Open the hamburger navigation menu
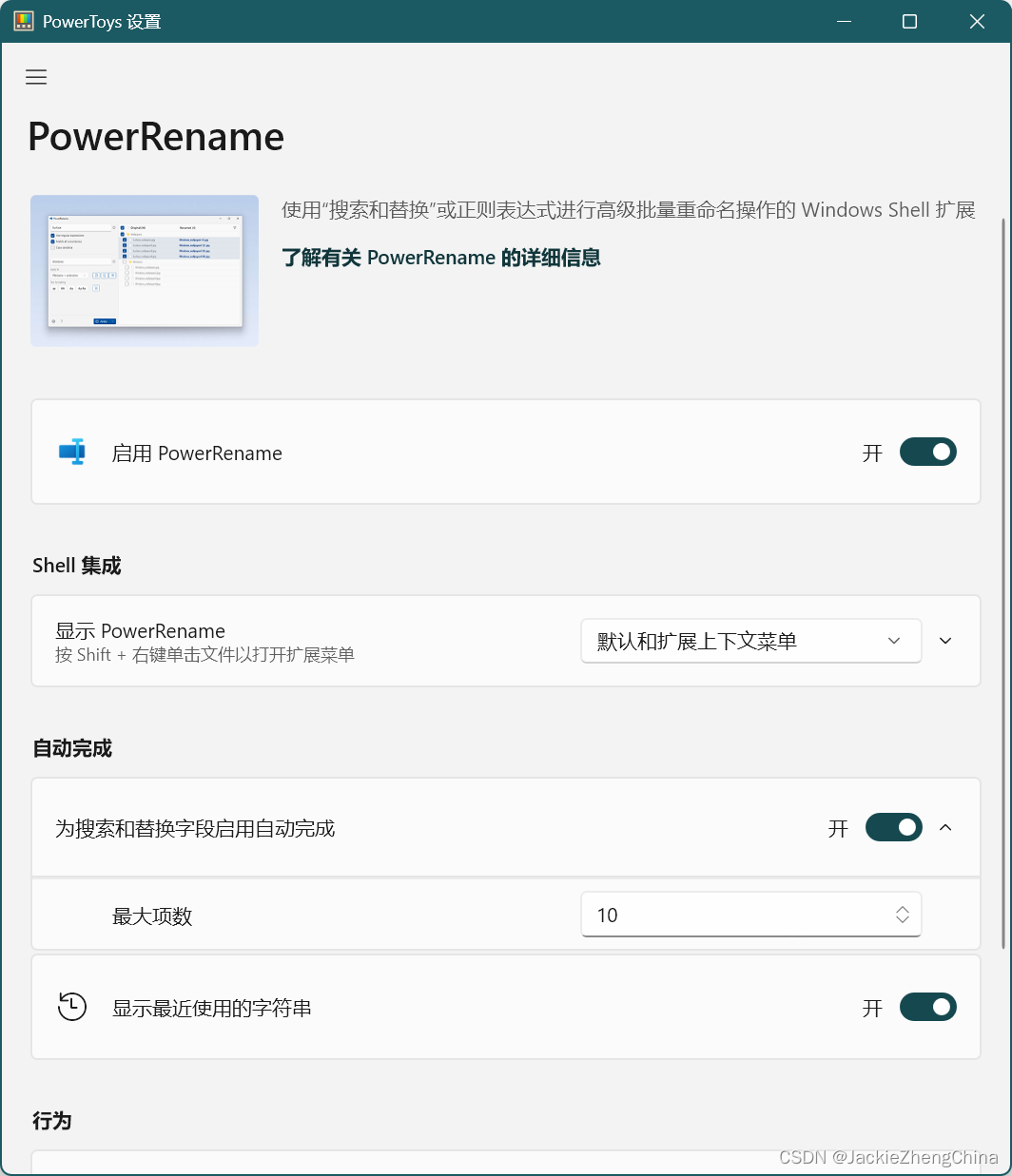1012x1176 pixels. tap(36, 77)
